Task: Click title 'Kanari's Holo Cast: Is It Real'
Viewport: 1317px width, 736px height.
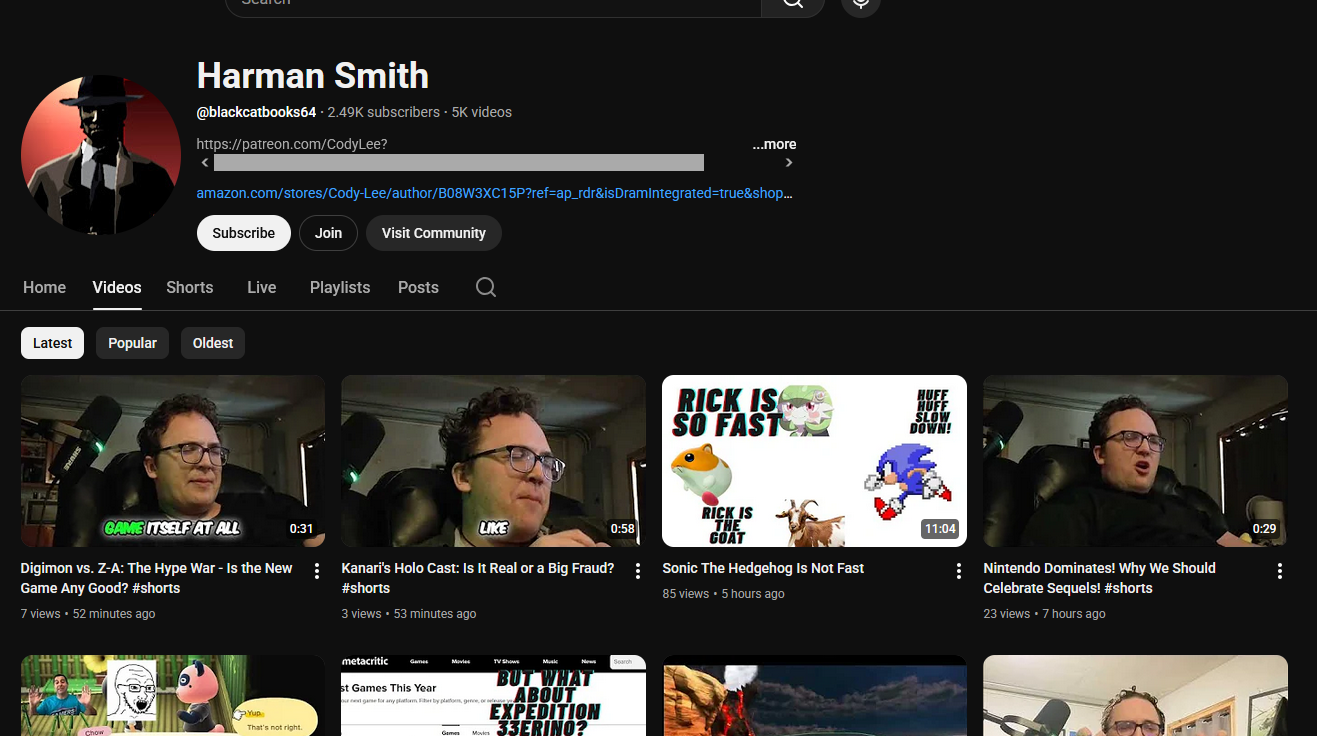Action: 478,578
